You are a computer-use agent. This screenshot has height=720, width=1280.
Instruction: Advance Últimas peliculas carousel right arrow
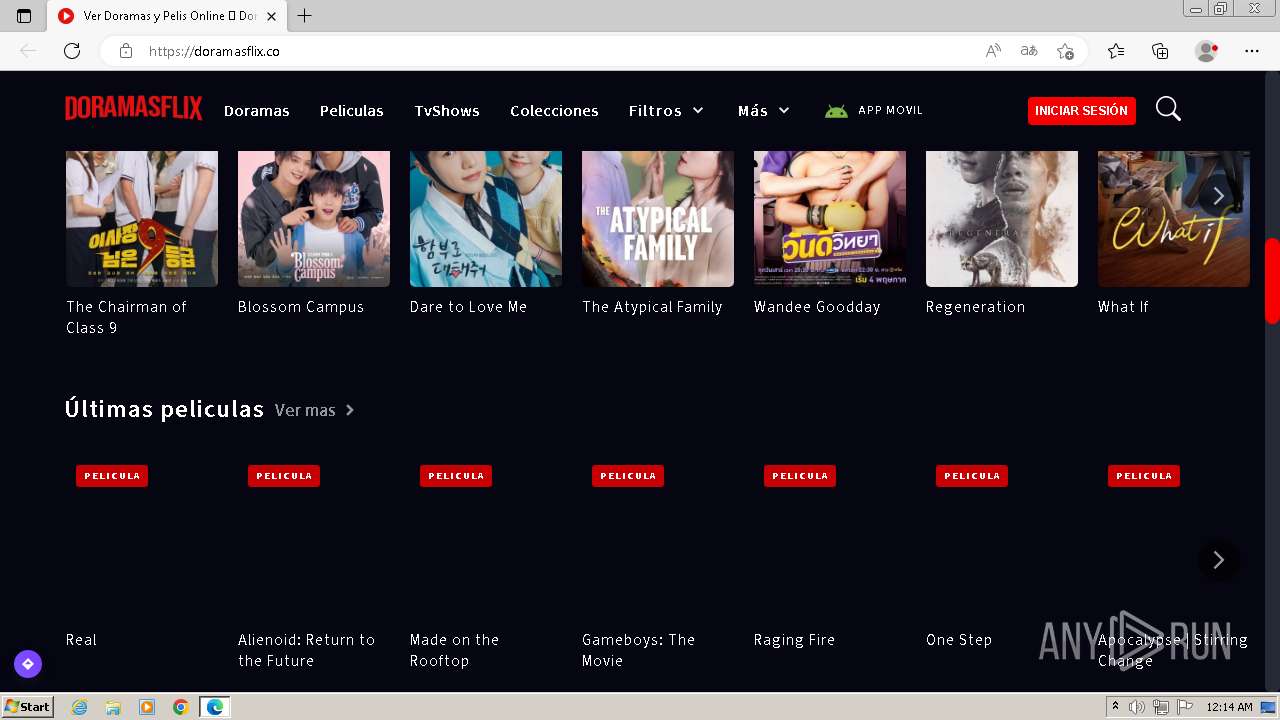(1218, 560)
